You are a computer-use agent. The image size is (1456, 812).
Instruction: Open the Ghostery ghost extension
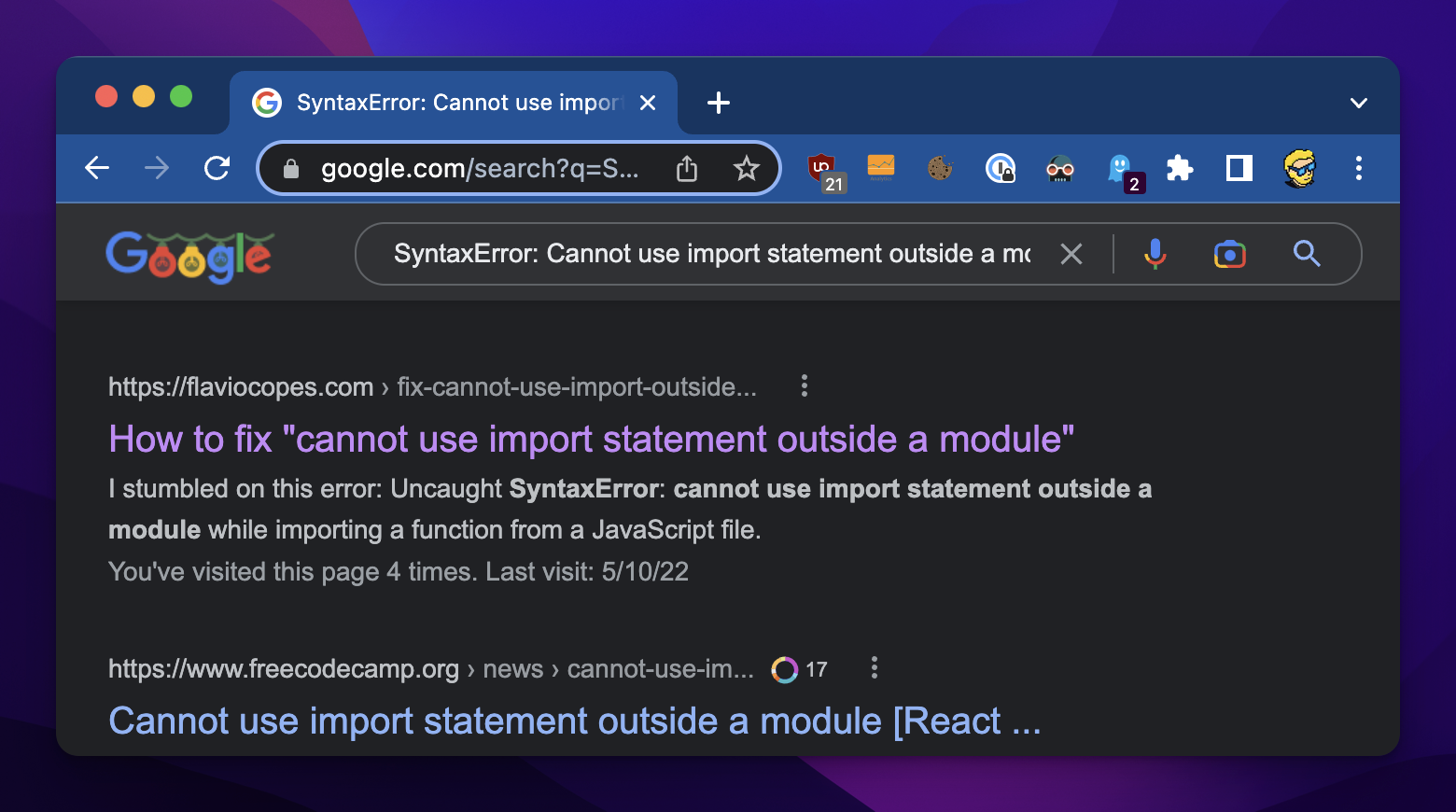tap(1120, 169)
